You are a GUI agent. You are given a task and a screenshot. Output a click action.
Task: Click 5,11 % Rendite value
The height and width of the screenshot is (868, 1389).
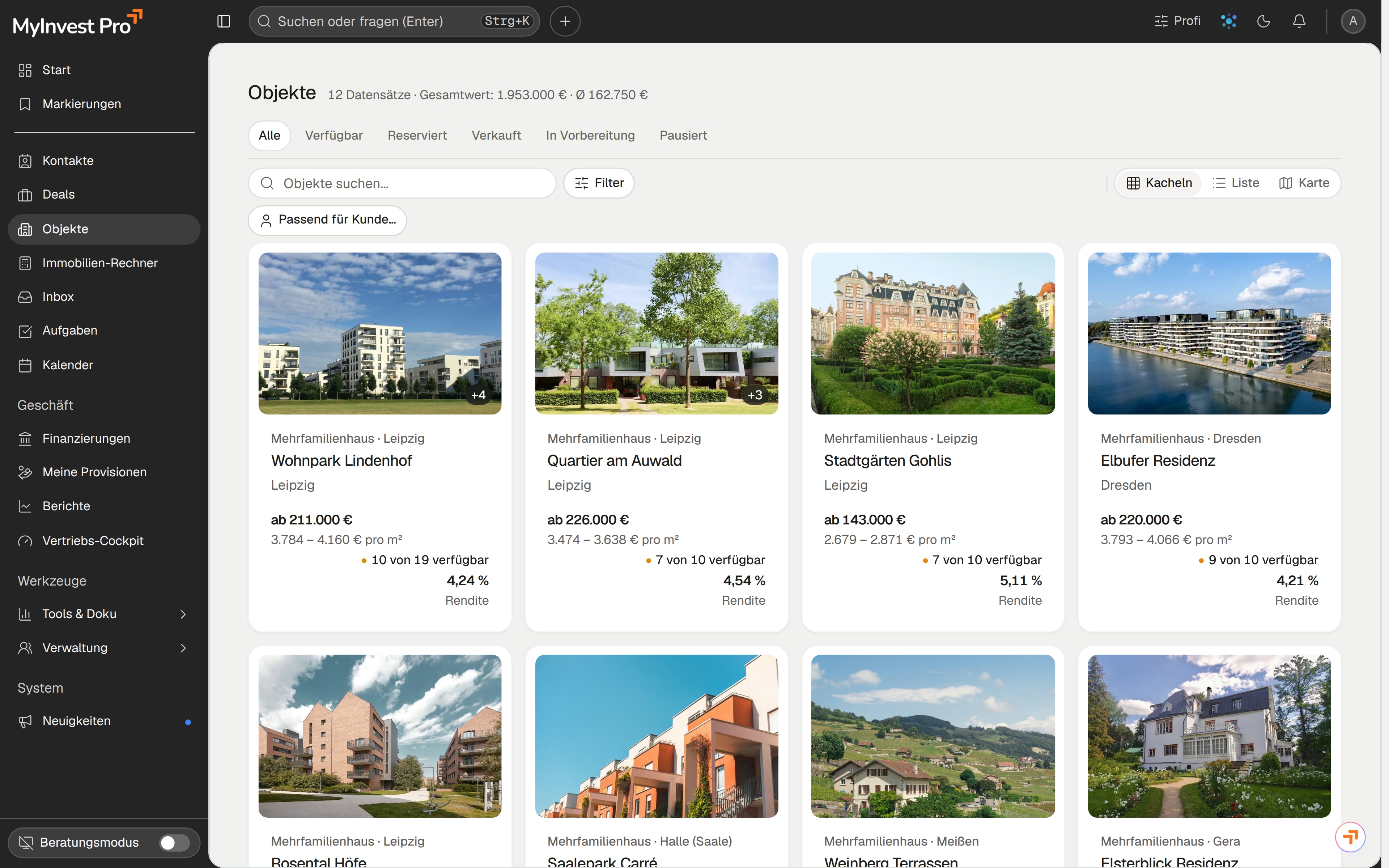[x=1020, y=580]
